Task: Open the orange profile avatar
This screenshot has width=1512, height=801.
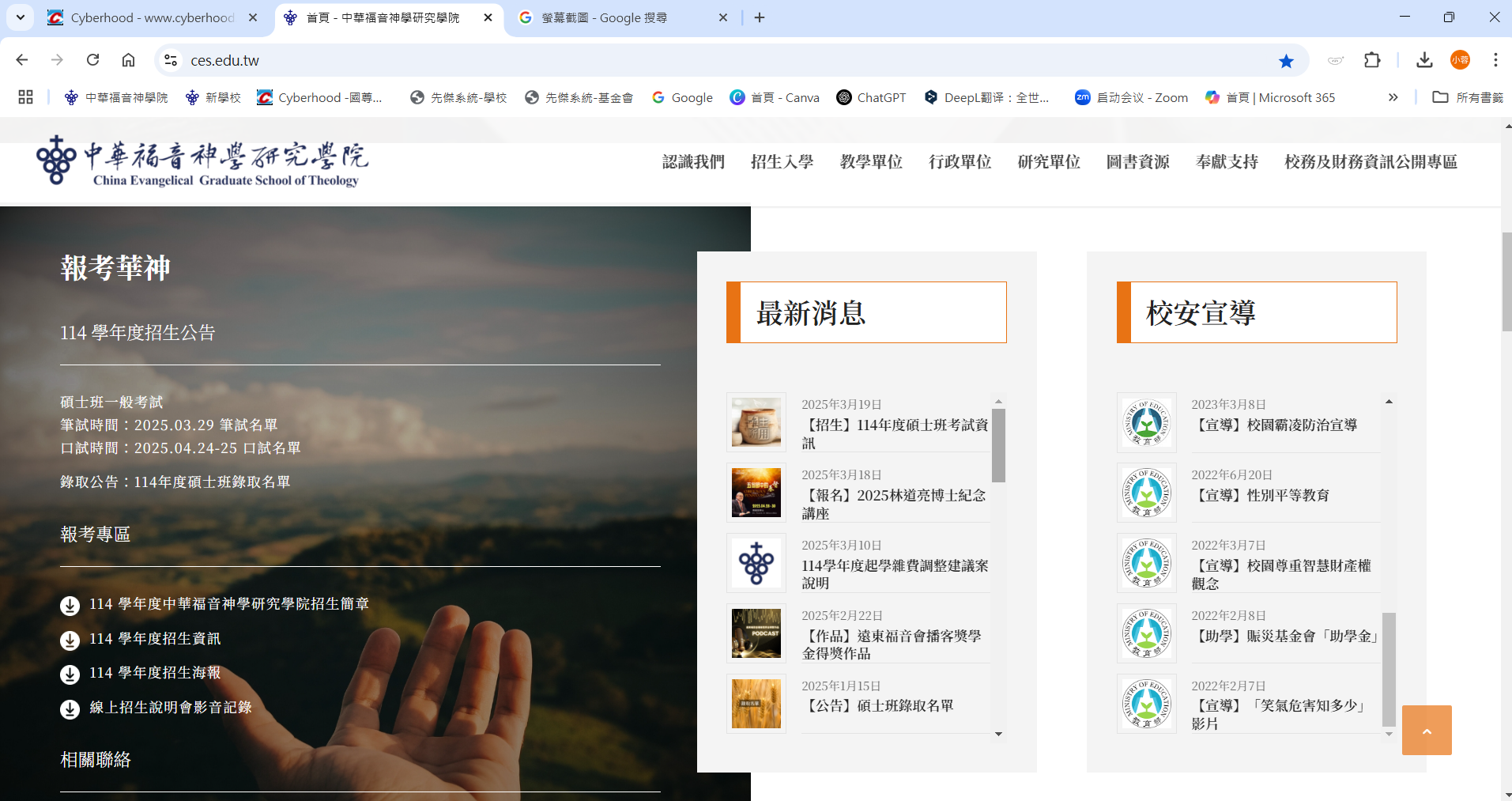Action: click(1460, 60)
